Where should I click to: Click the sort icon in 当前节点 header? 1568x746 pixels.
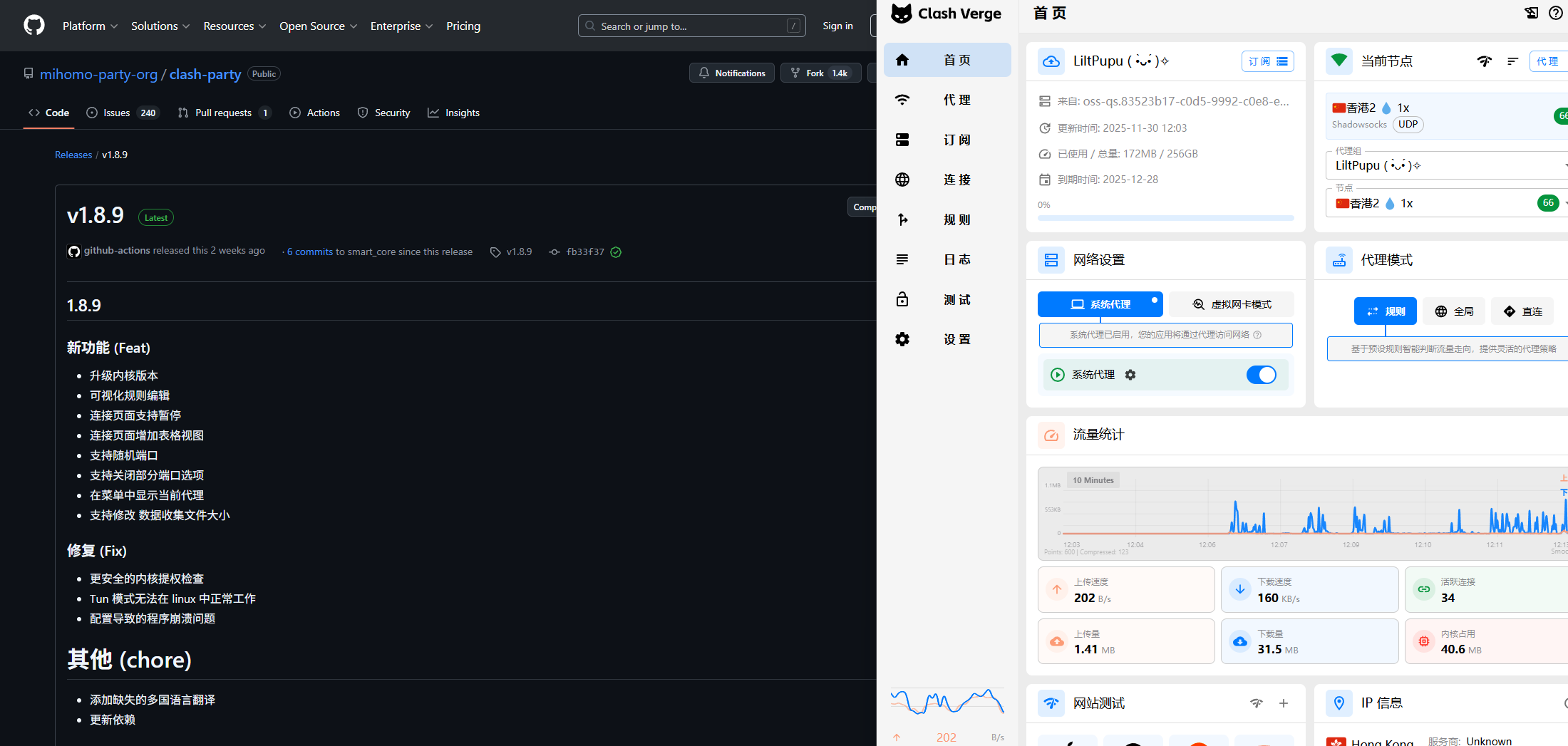1512,61
